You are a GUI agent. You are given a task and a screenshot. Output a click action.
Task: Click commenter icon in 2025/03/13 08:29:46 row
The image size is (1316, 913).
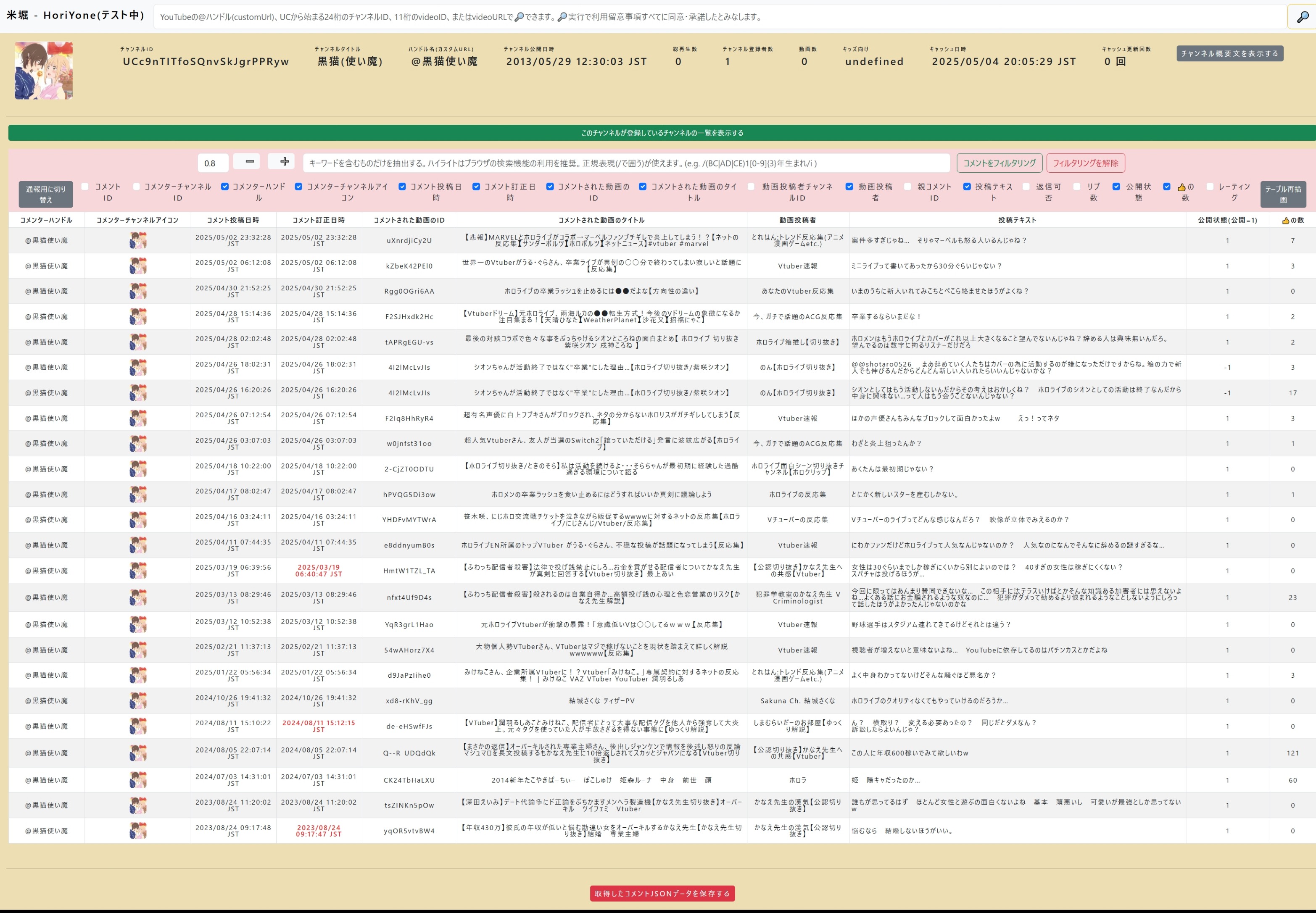pos(138,597)
